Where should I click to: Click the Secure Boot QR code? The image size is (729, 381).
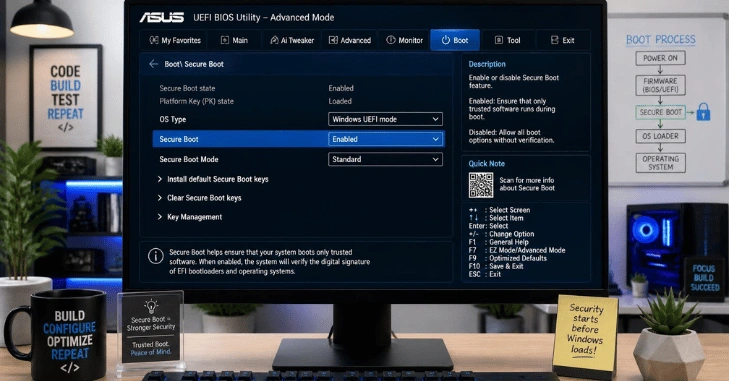tap(481, 185)
